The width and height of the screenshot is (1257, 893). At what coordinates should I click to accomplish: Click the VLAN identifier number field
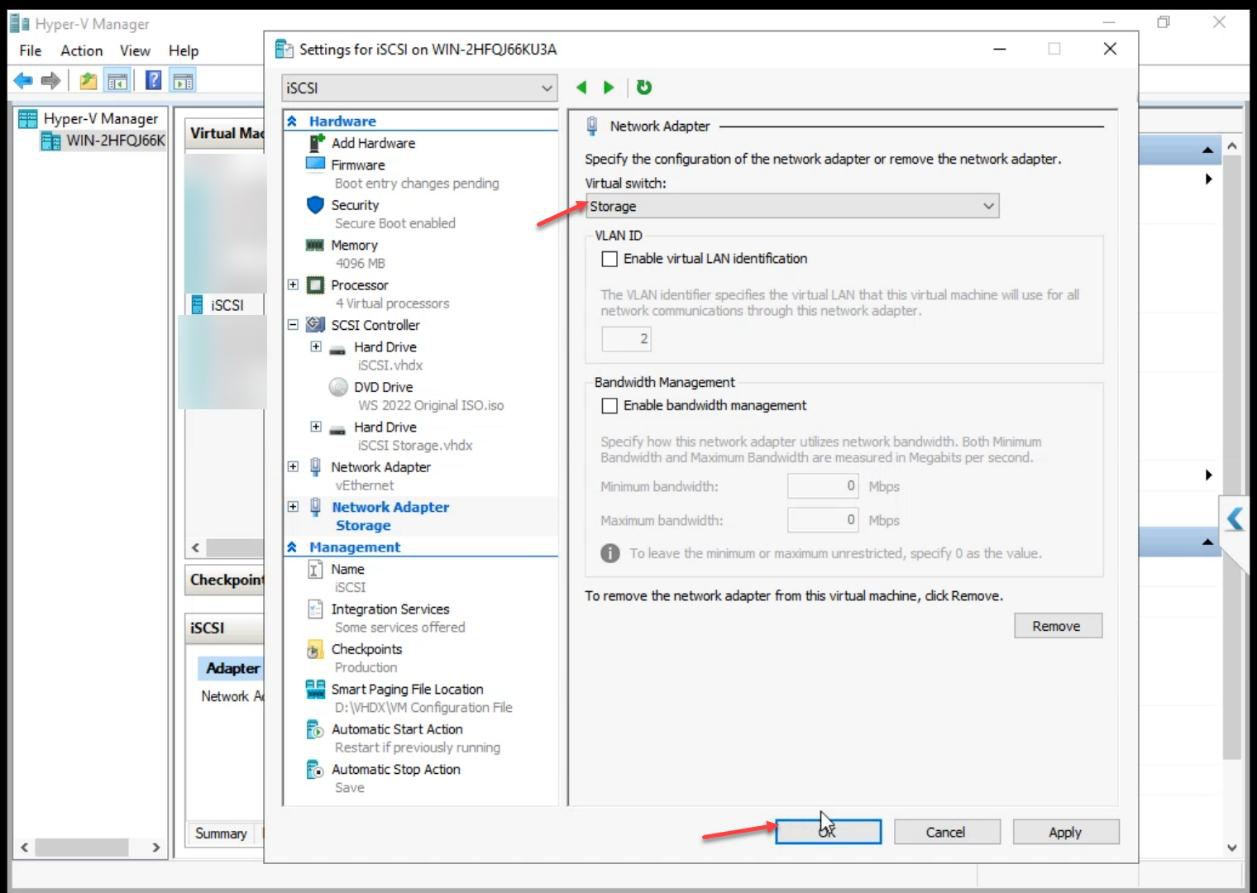pos(627,339)
